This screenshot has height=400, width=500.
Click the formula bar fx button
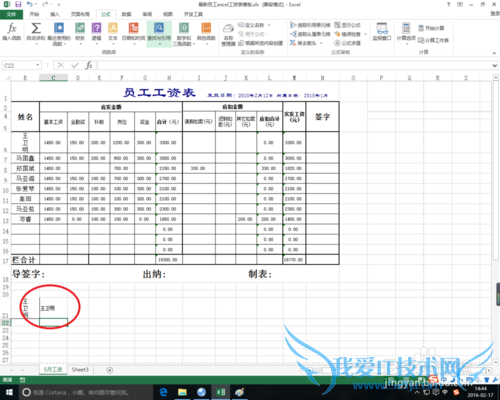click(89, 65)
